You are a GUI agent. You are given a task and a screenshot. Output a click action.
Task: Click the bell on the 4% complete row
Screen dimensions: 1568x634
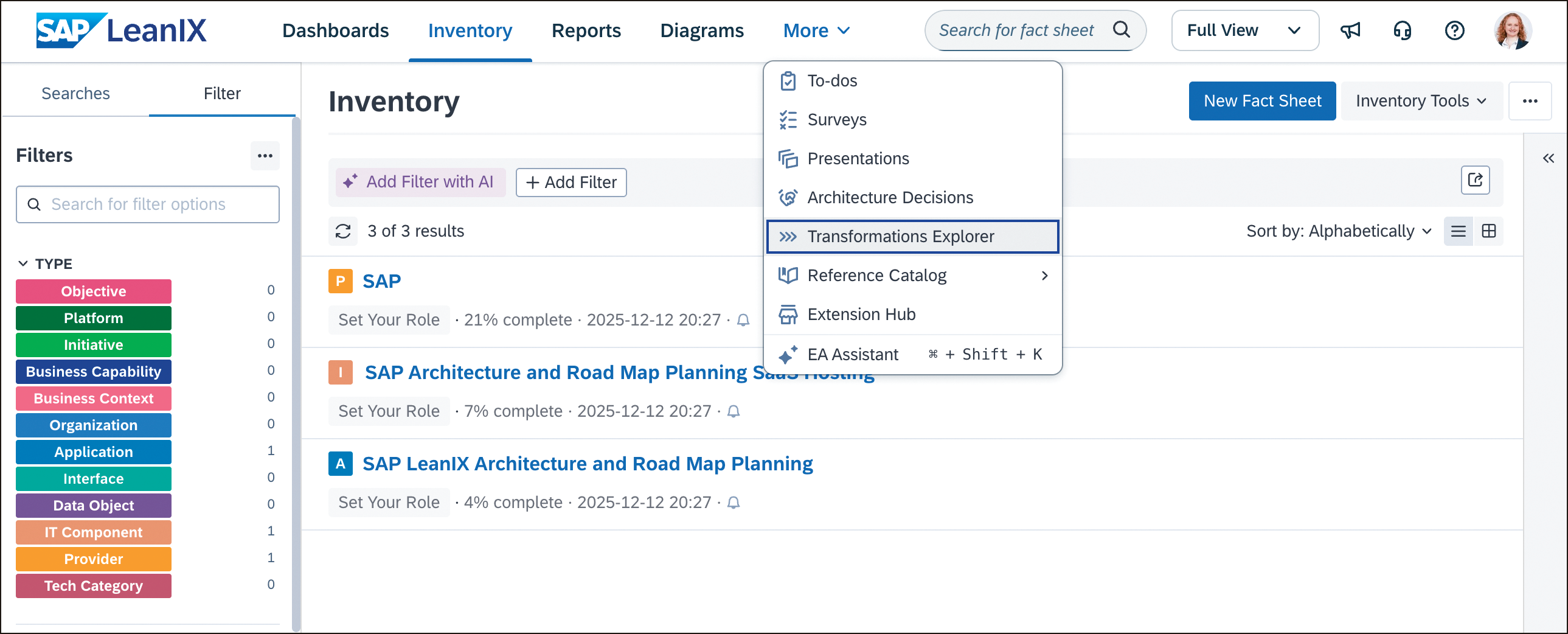(x=734, y=503)
